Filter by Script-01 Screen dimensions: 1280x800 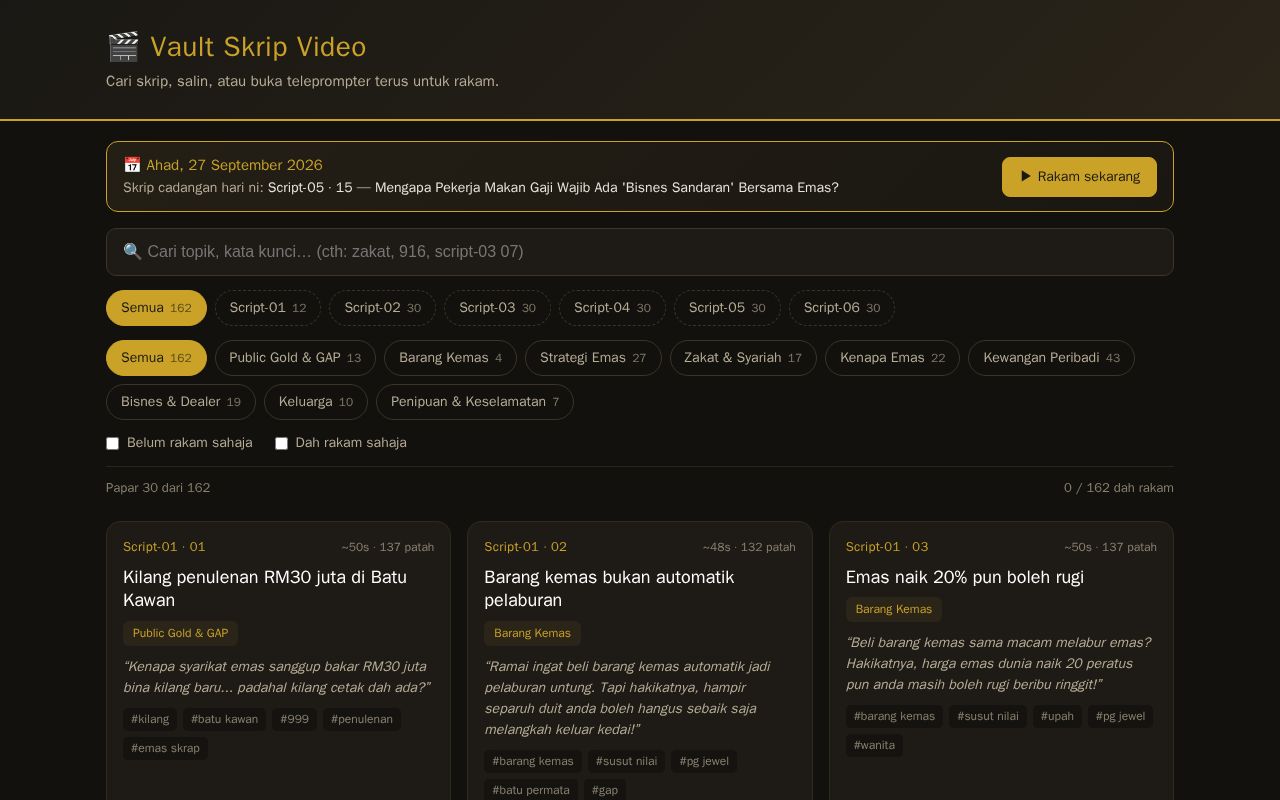pos(268,308)
